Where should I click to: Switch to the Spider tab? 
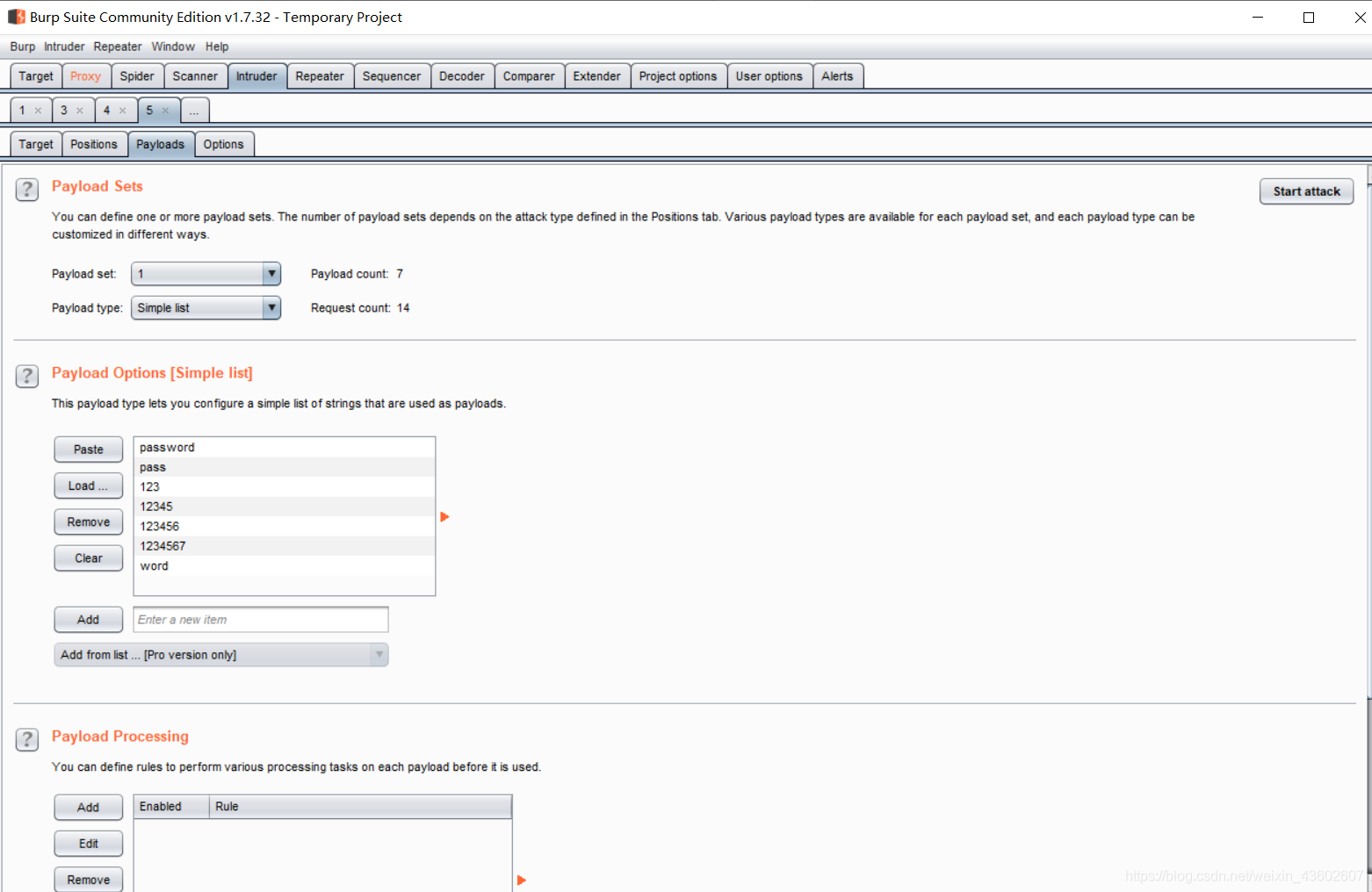(137, 76)
